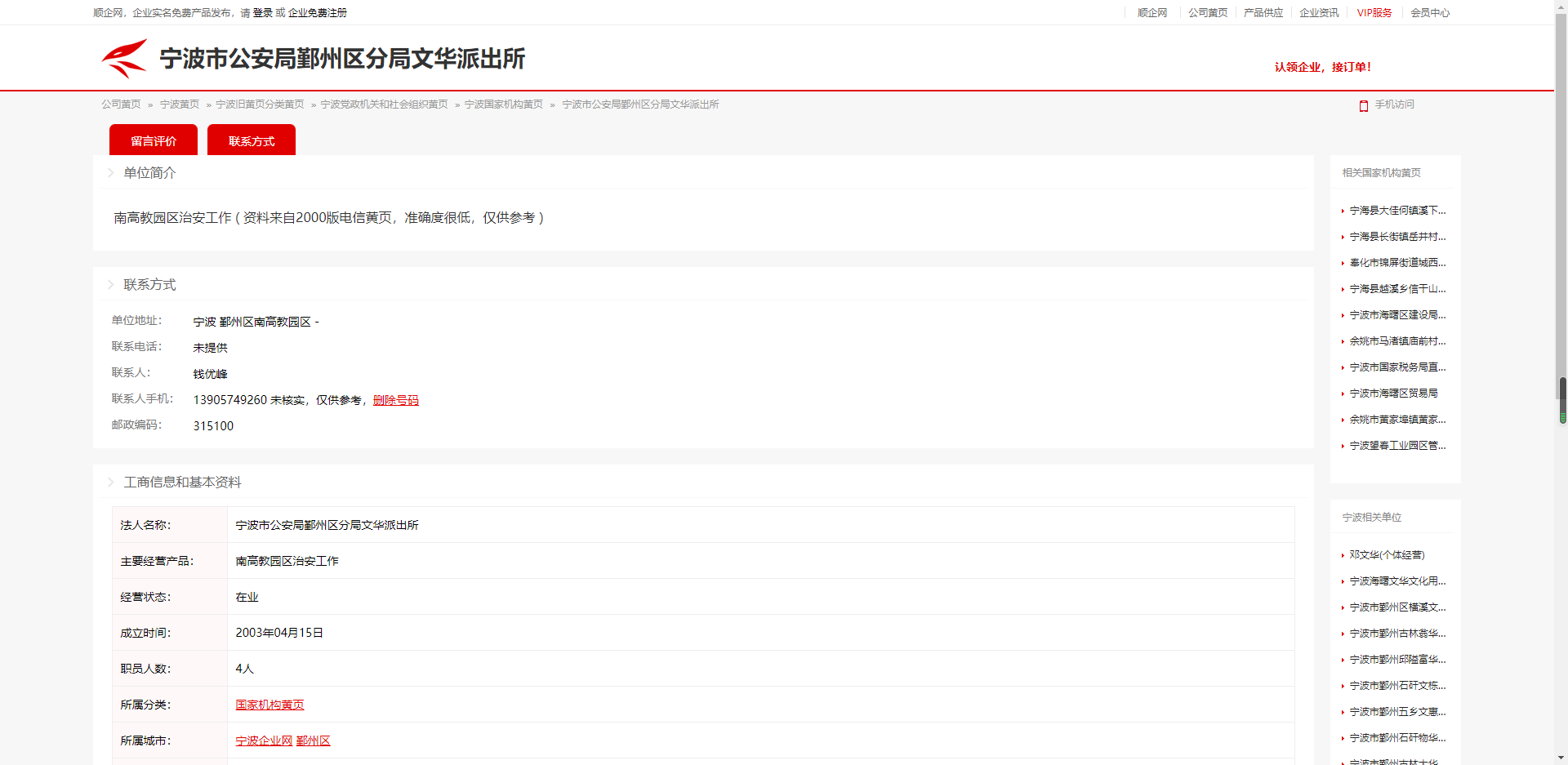Click the chevron beside 工商信息和基本资料 heading
1568x765 pixels.
click(x=110, y=482)
